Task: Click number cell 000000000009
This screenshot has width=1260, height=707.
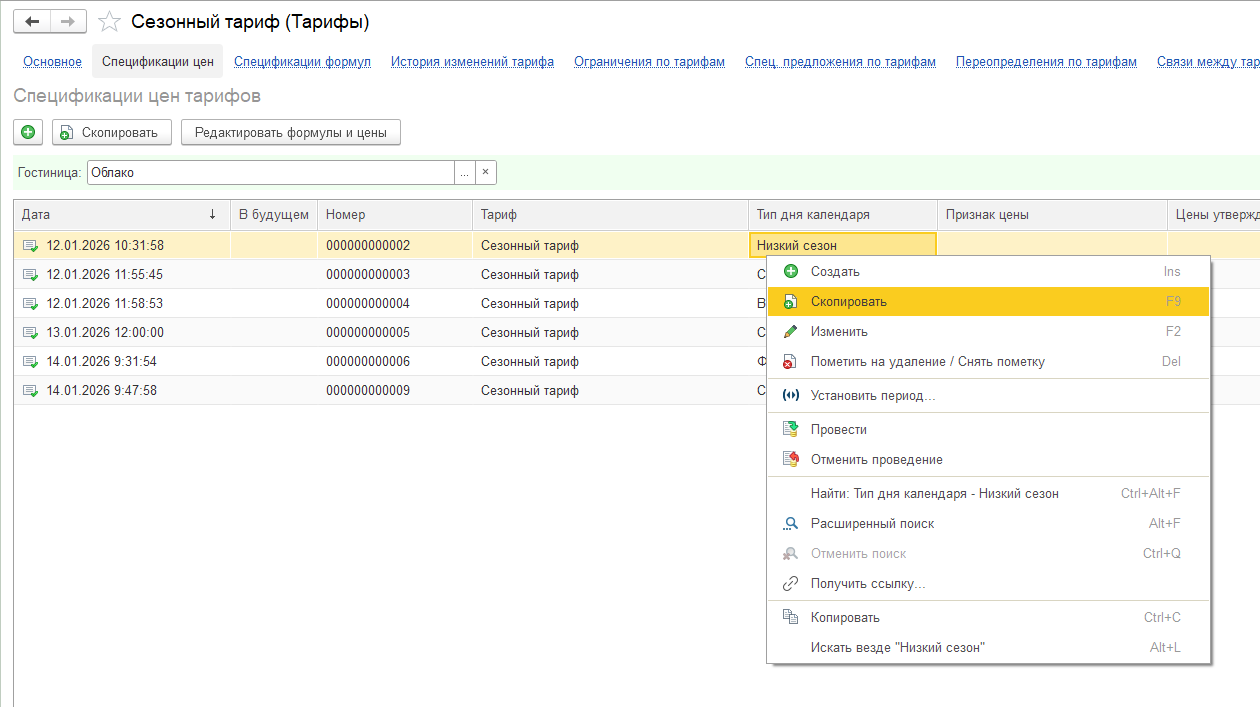Action: (x=395, y=390)
